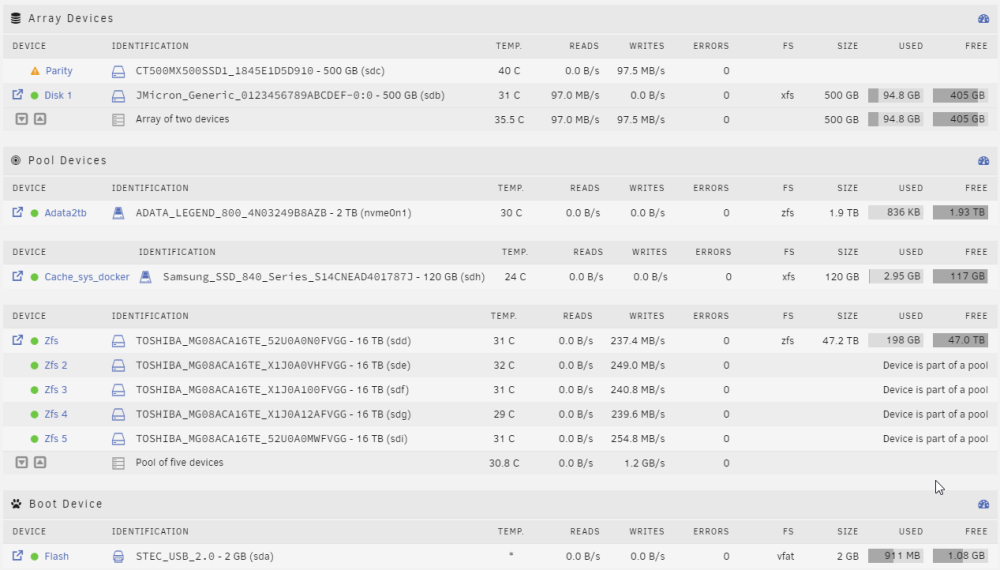1000x570 pixels.
Task: Click the browse icon beside Zfs
Action: pos(17,340)
